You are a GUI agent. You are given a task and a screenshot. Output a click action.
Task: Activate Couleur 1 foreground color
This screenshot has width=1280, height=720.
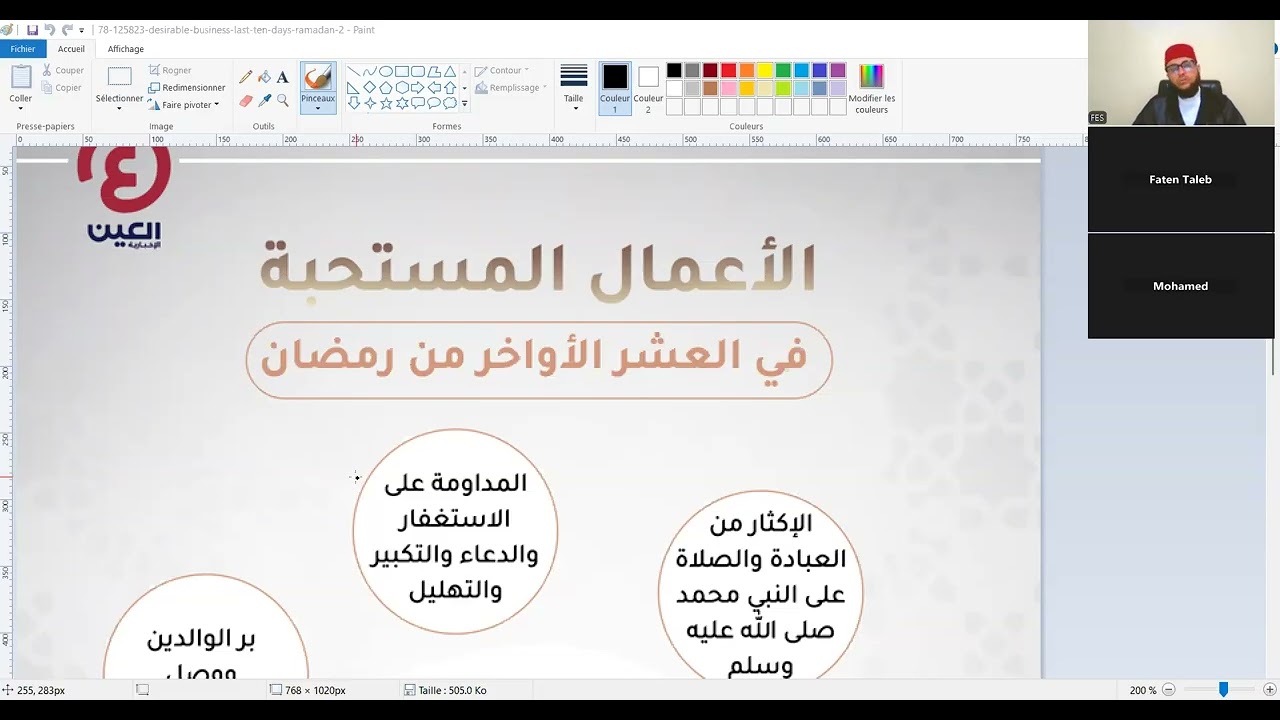615,88
